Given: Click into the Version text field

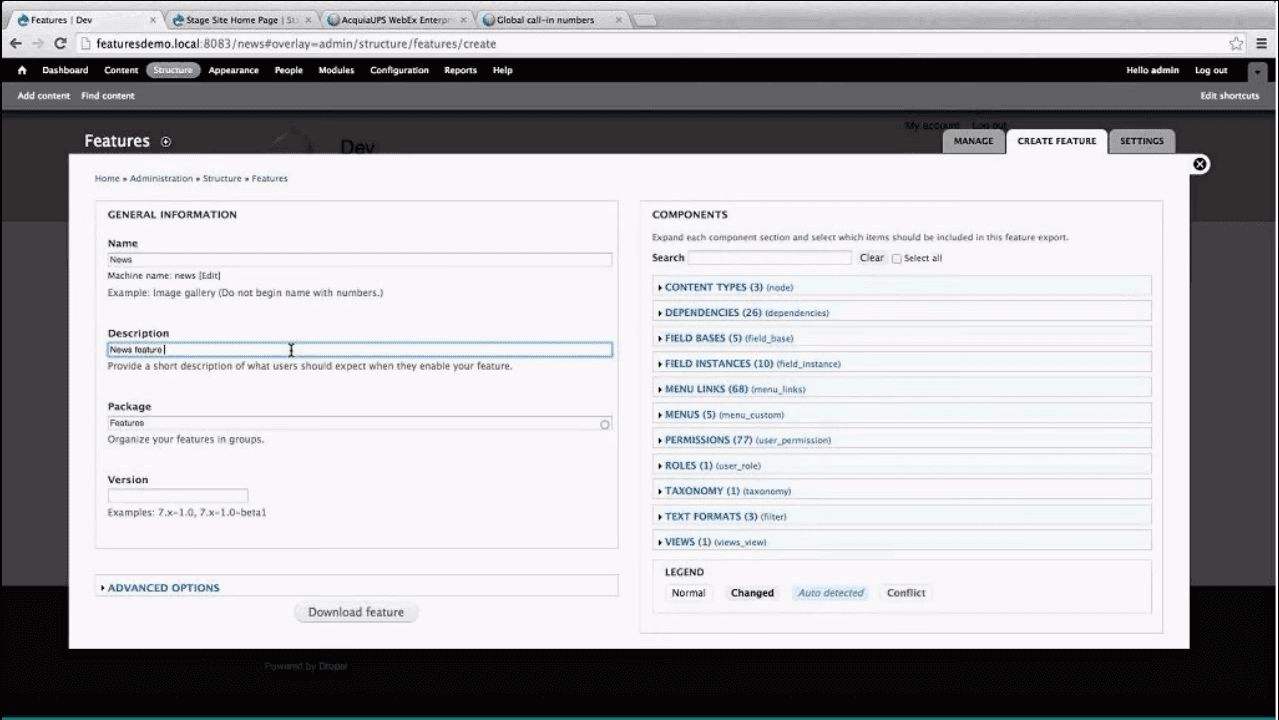Looking at the screenshot, I should click(178, 496).
